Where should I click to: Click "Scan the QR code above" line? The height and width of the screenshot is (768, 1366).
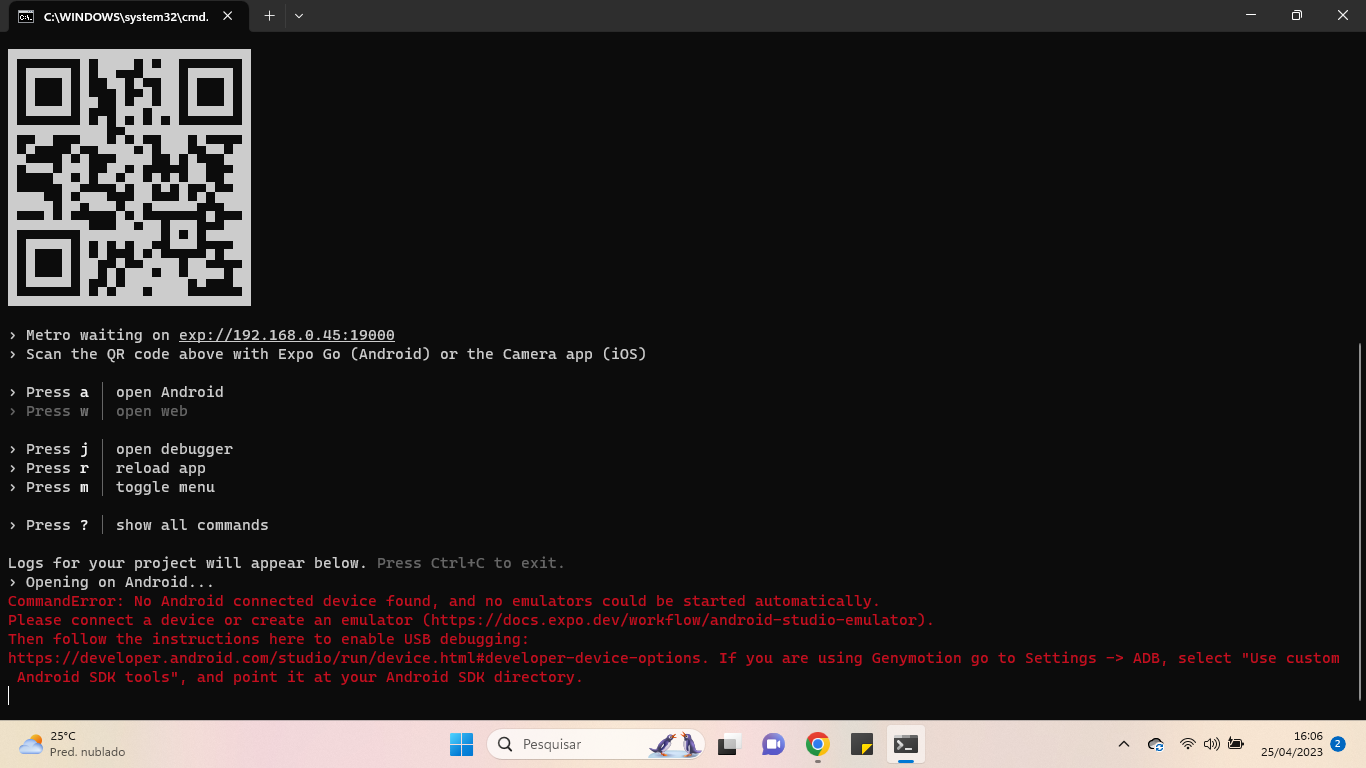327,354
